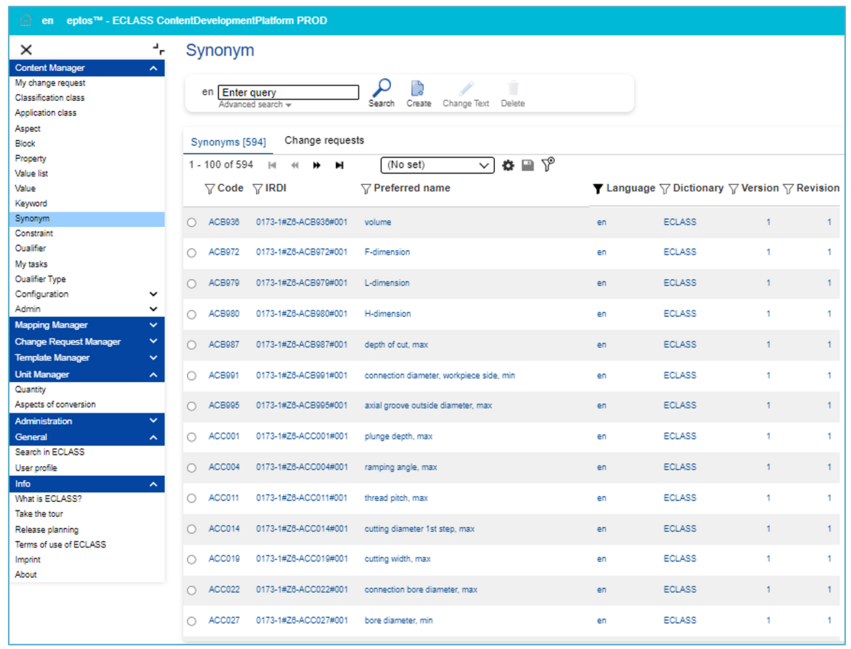851x649 pixels.
Task: Jump to last page arrow
Action: 340,165
